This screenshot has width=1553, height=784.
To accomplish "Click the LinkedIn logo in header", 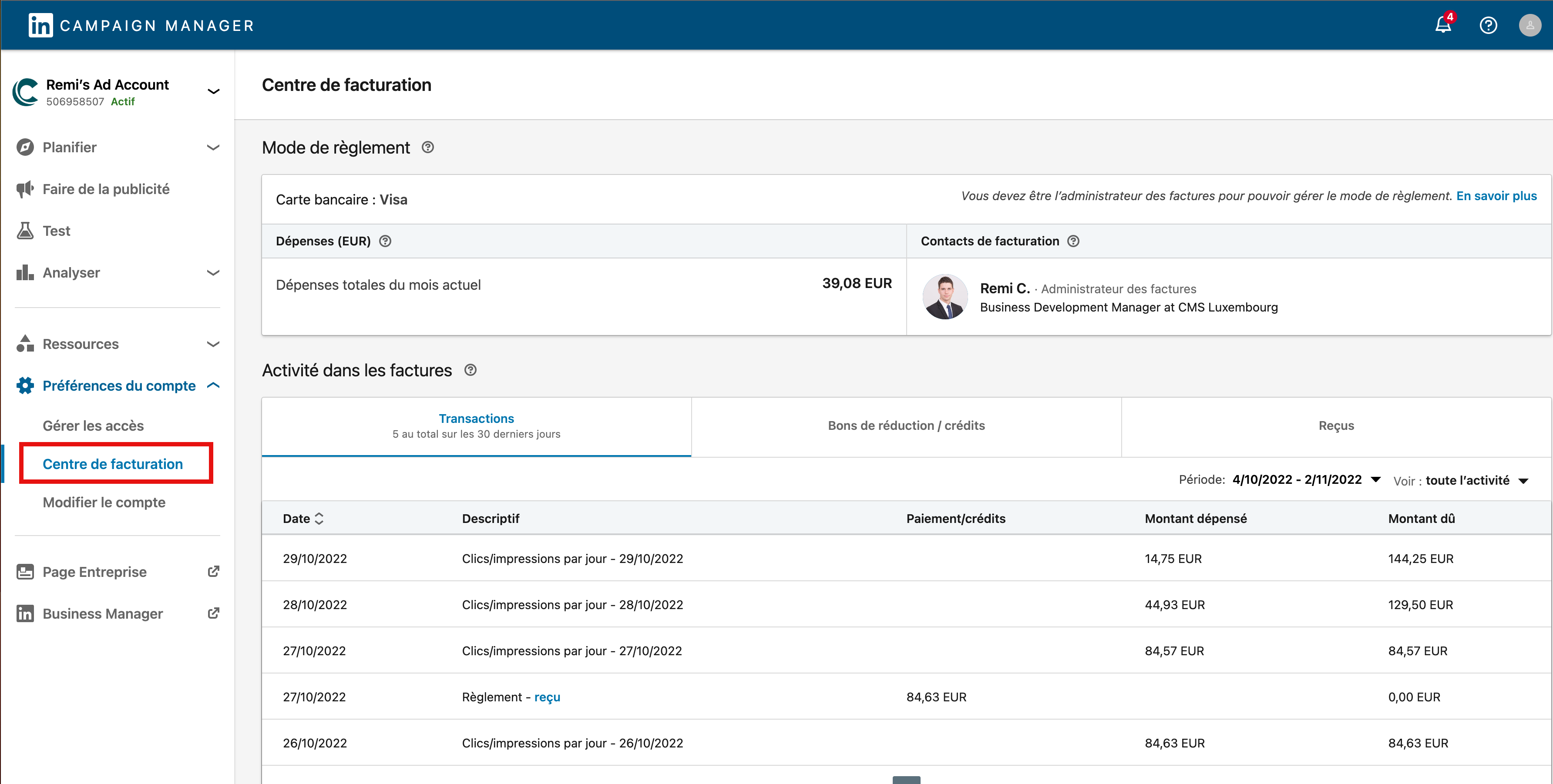I will (40, 25).
